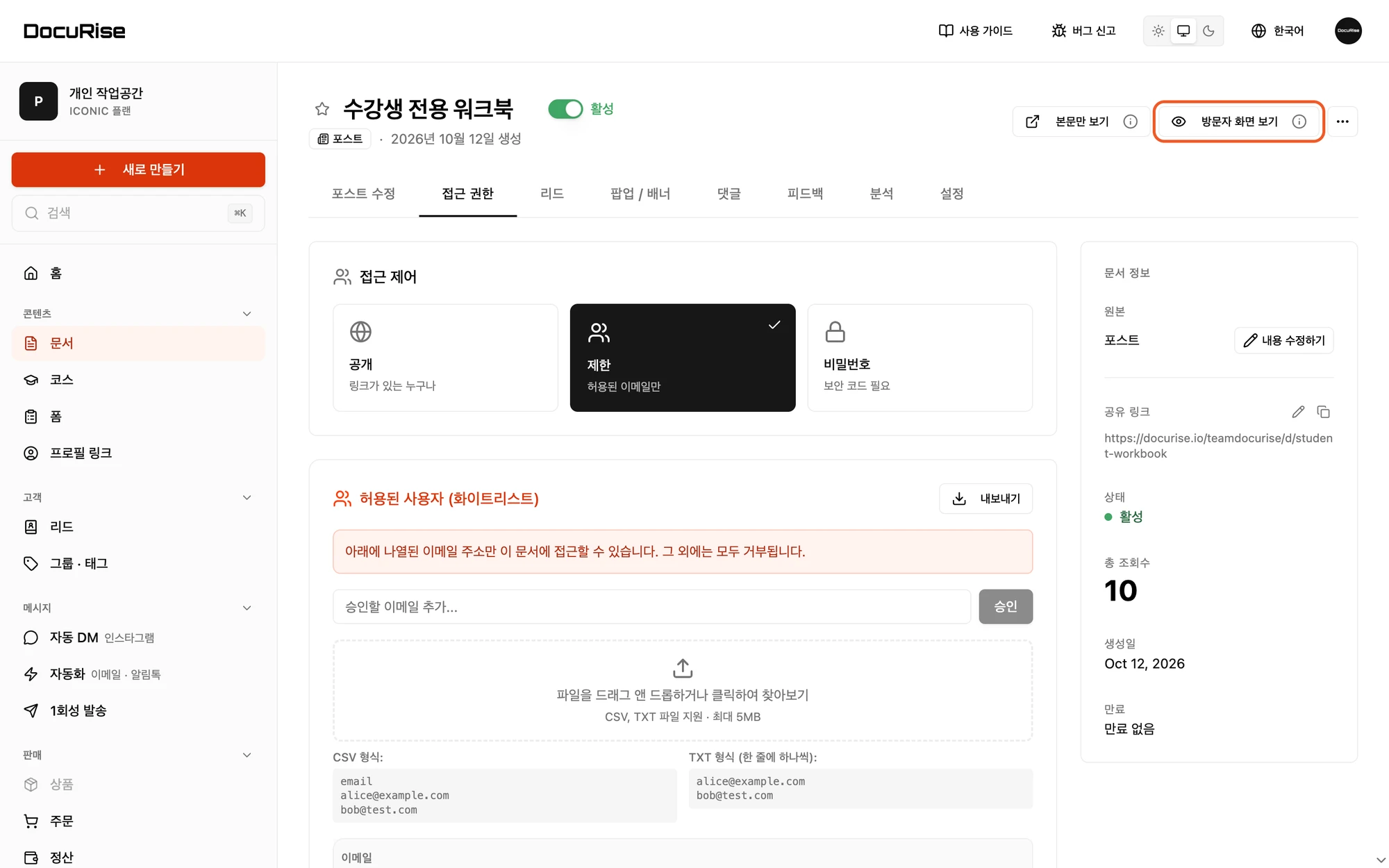Star the 수강생 전용 워크북 document
The width and height of the screenshot is (1389, 868).
pos(322,109)
